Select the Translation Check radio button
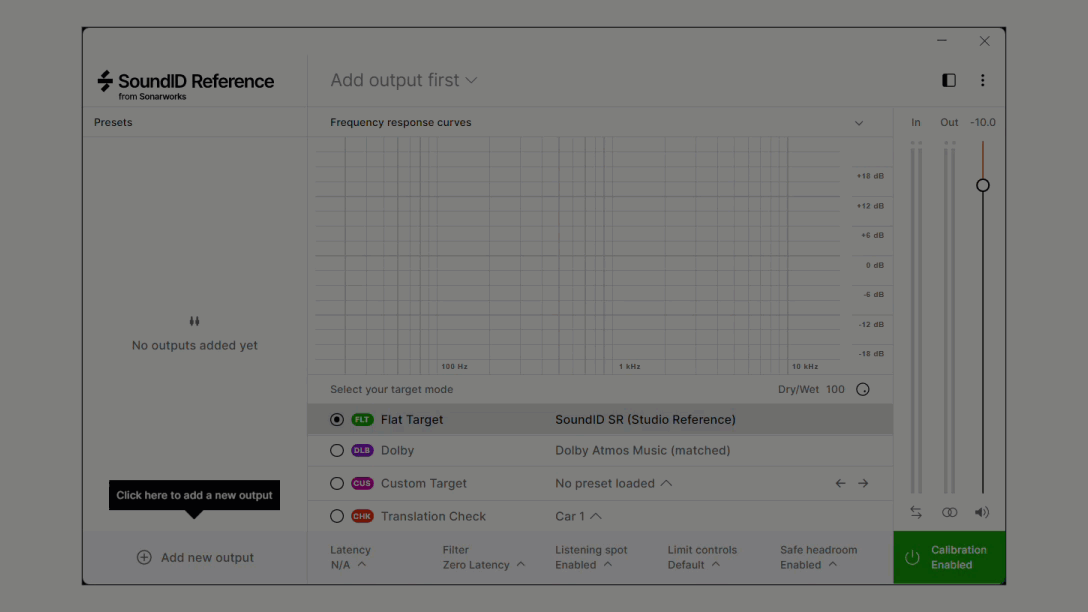1088x612 pixels. (x=337, y=516)
